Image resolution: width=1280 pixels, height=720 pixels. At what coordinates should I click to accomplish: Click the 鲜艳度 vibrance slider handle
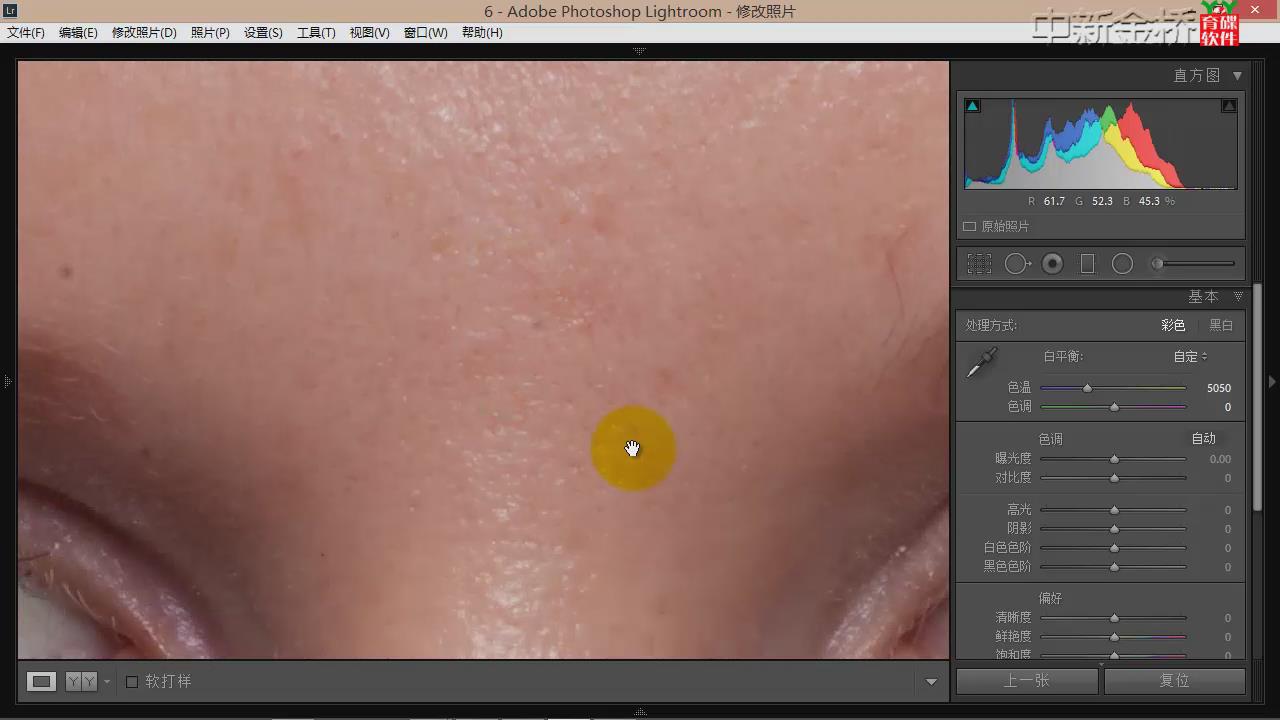(1114, 637)
